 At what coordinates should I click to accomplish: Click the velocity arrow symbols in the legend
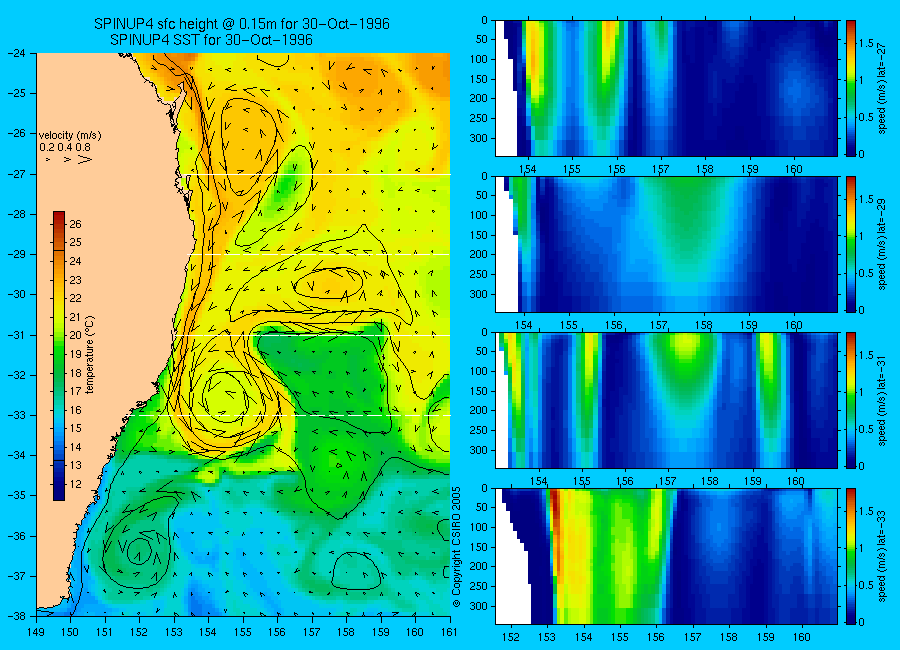click(69, 159)
